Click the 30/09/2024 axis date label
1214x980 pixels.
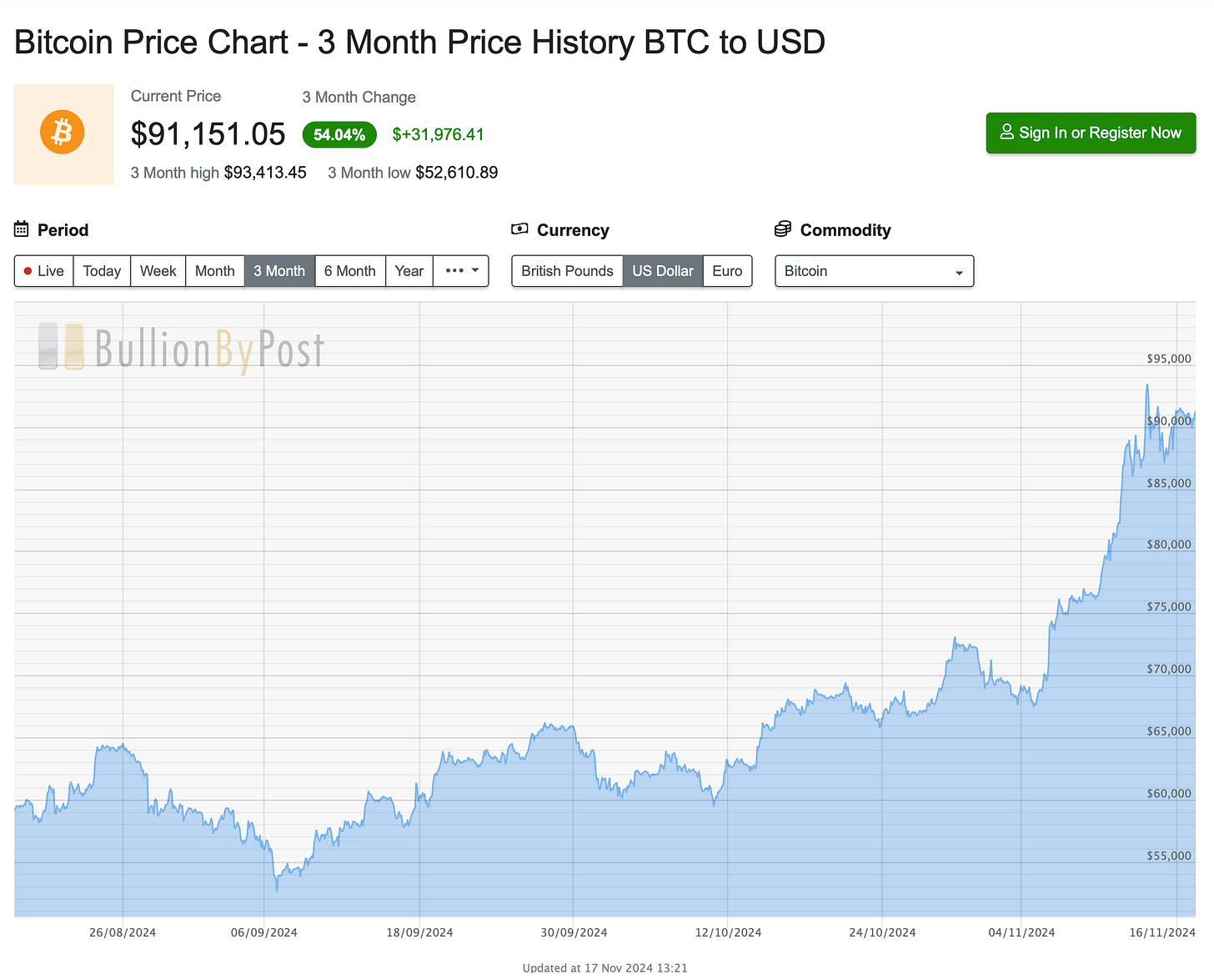coord(574,932)
